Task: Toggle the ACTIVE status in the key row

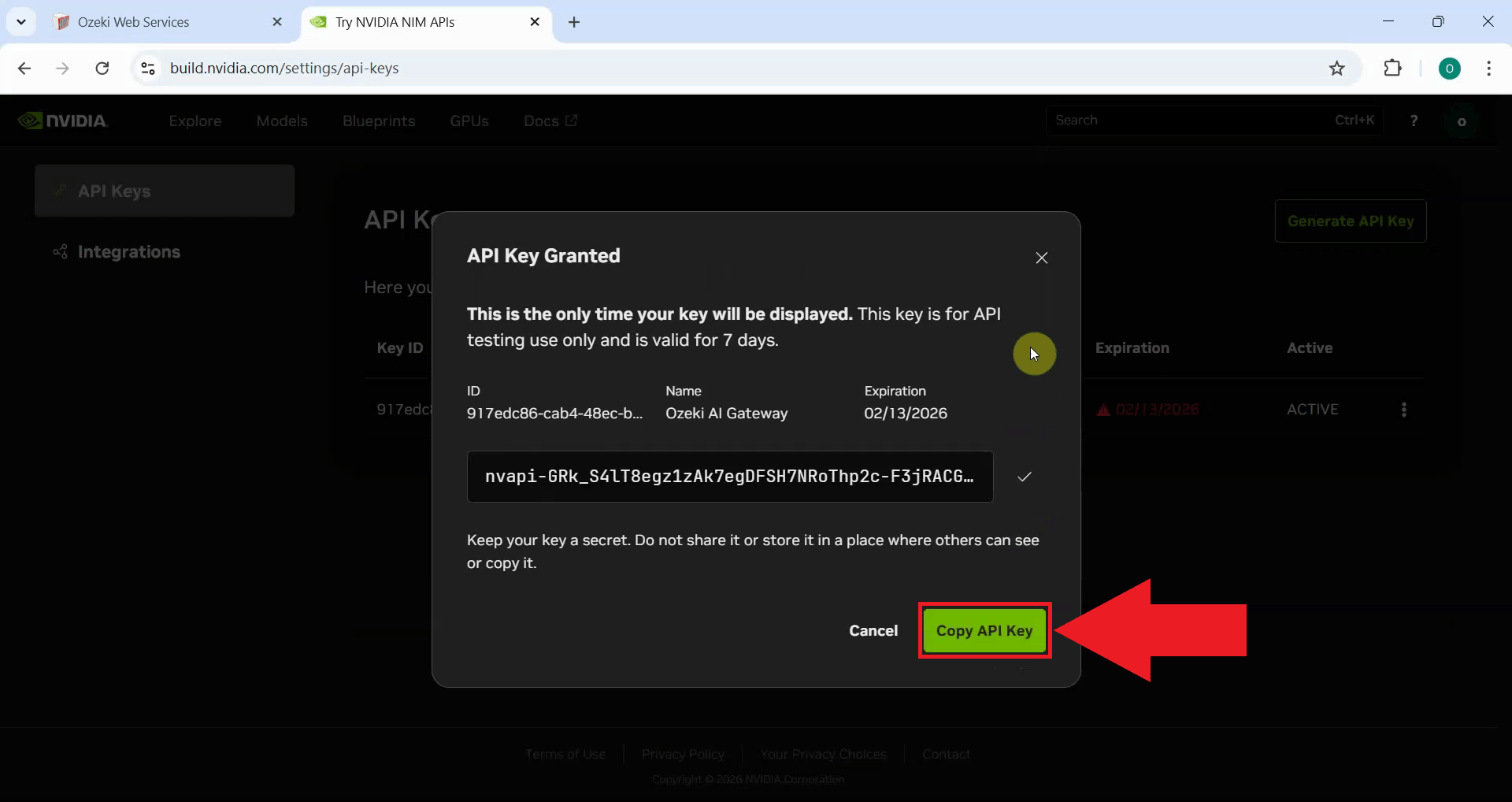Action: tap(1314, 409)
